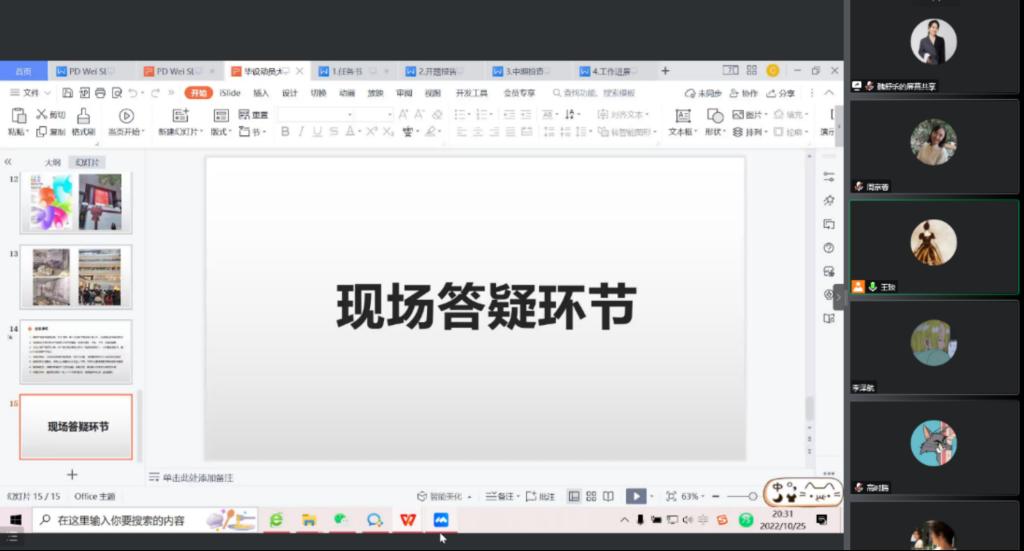Screen dimensions: 1024x551
Task: Insert a text box (文本框)
Action: click(682, 116)
